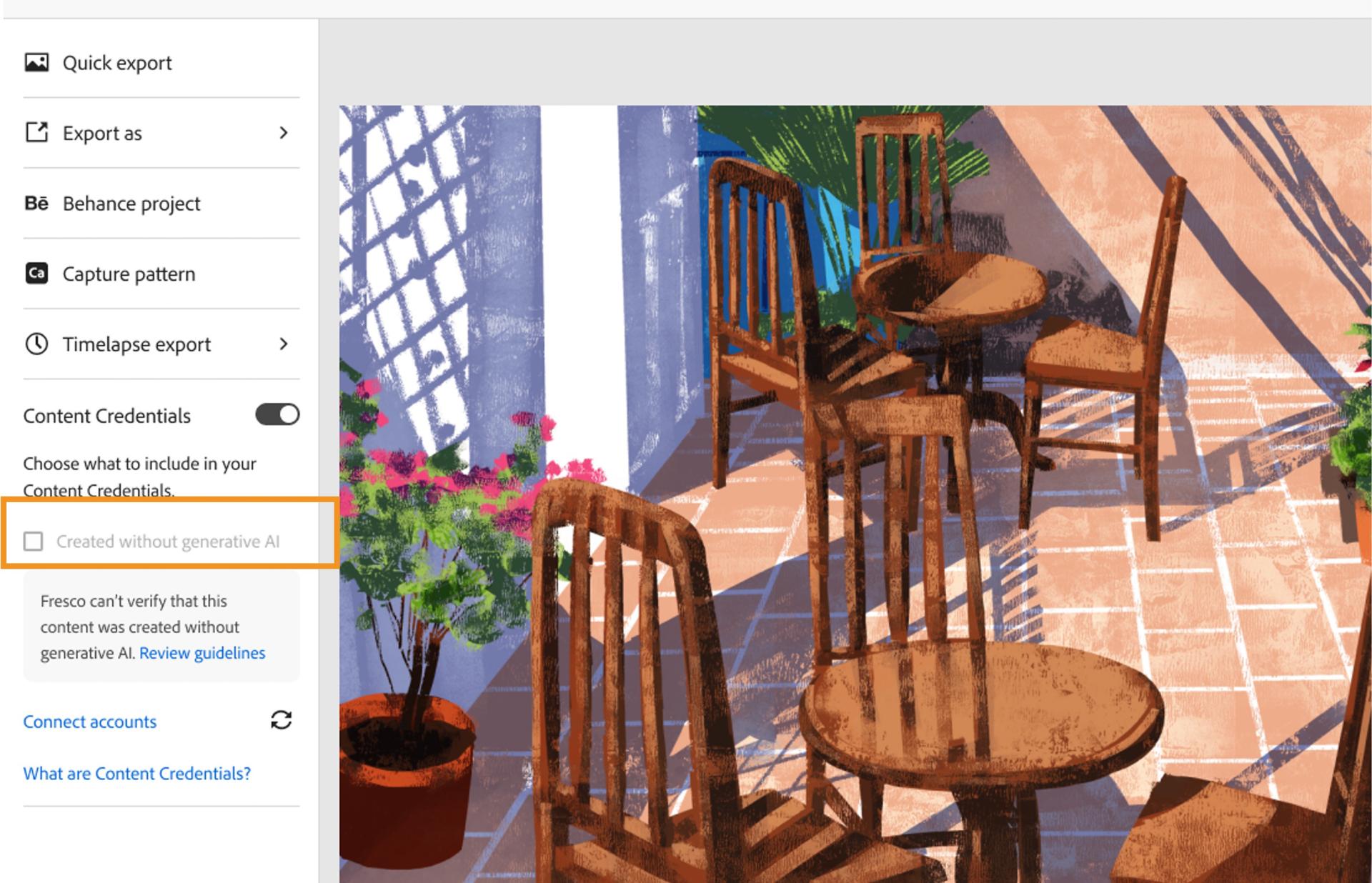Select the Timelapse export option
The width and height of the screenshot is (1372, 883).
pos(136,344)
